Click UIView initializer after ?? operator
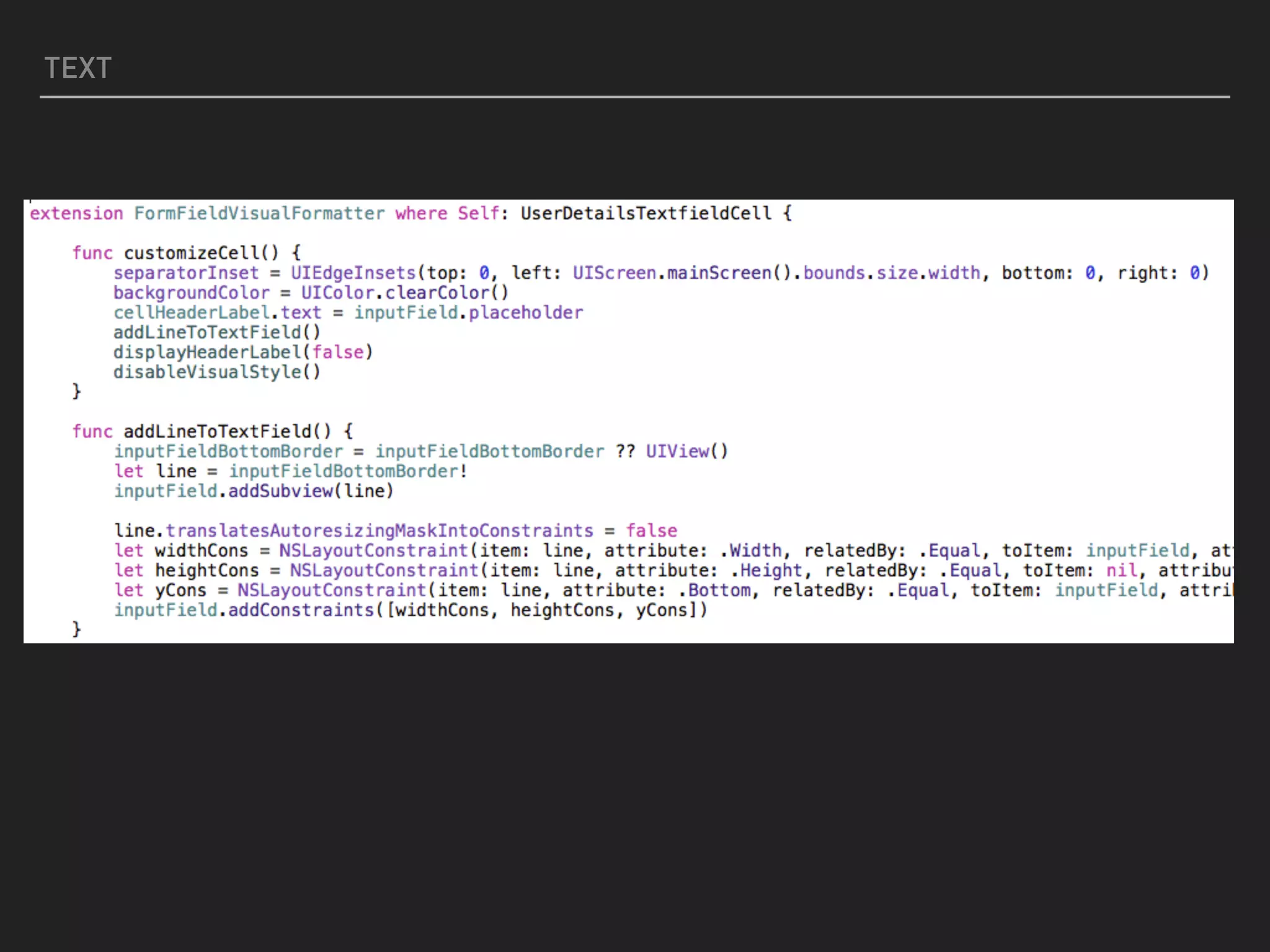 pyautogui.click(x=677, y=451)
